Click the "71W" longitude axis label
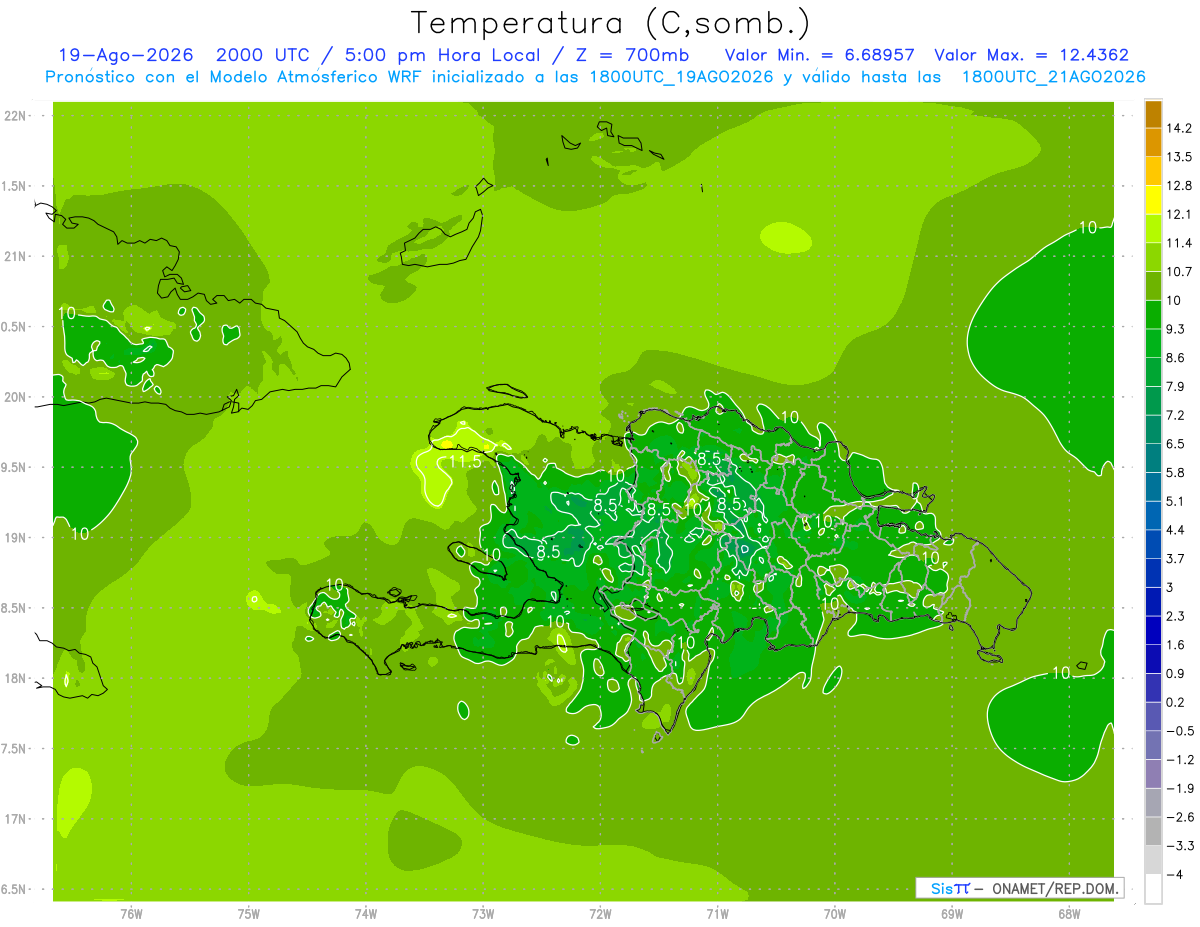The height and width of the screenshot is (927, 1200). [x=717, y=913]
